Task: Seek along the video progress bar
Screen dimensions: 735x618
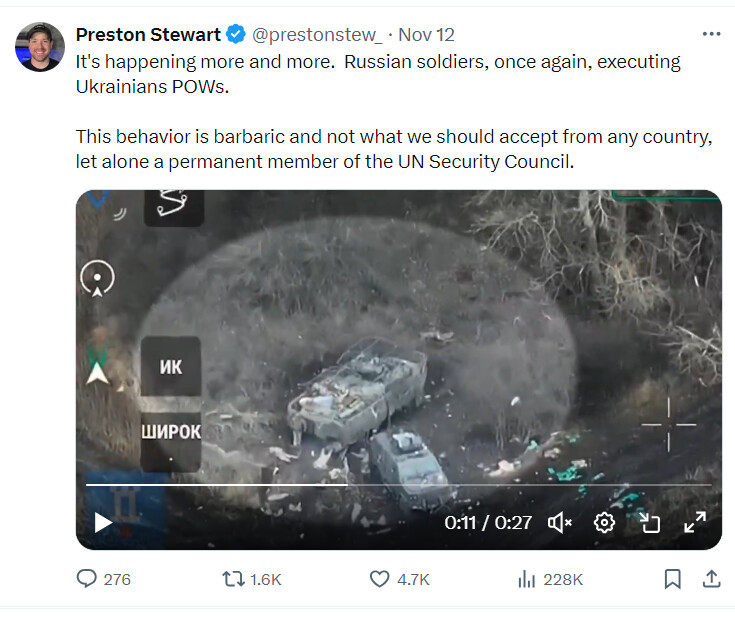Action: tap(398, 484)
